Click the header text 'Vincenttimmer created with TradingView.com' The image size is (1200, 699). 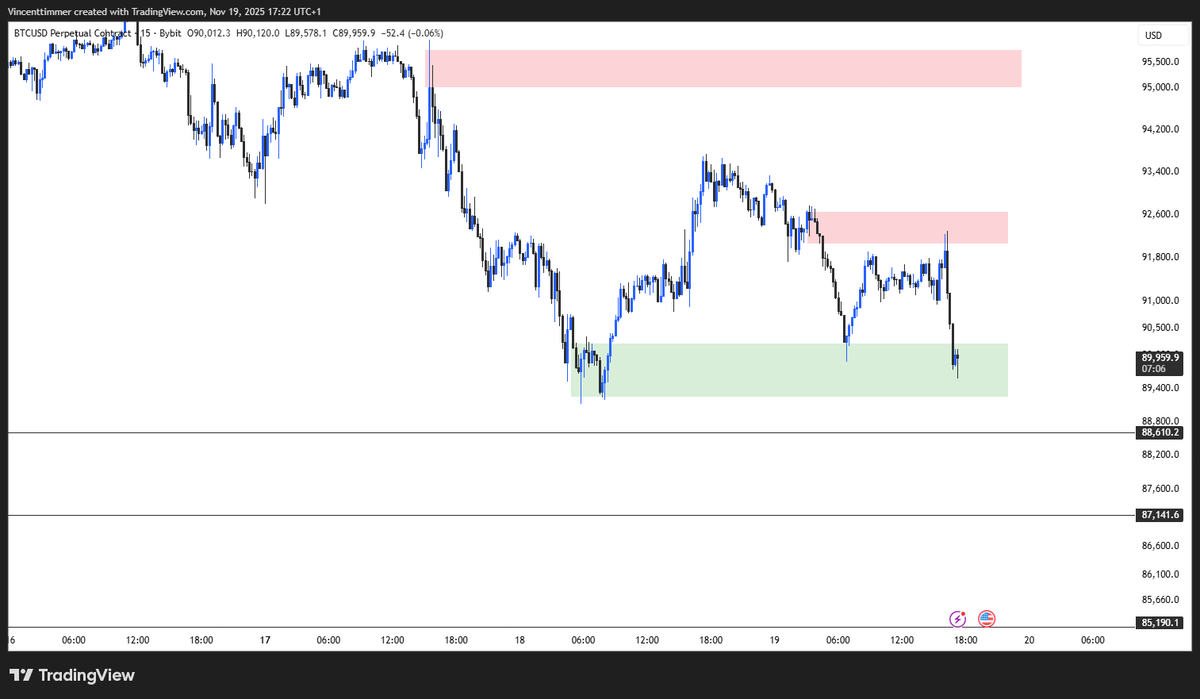click(104, 11)
